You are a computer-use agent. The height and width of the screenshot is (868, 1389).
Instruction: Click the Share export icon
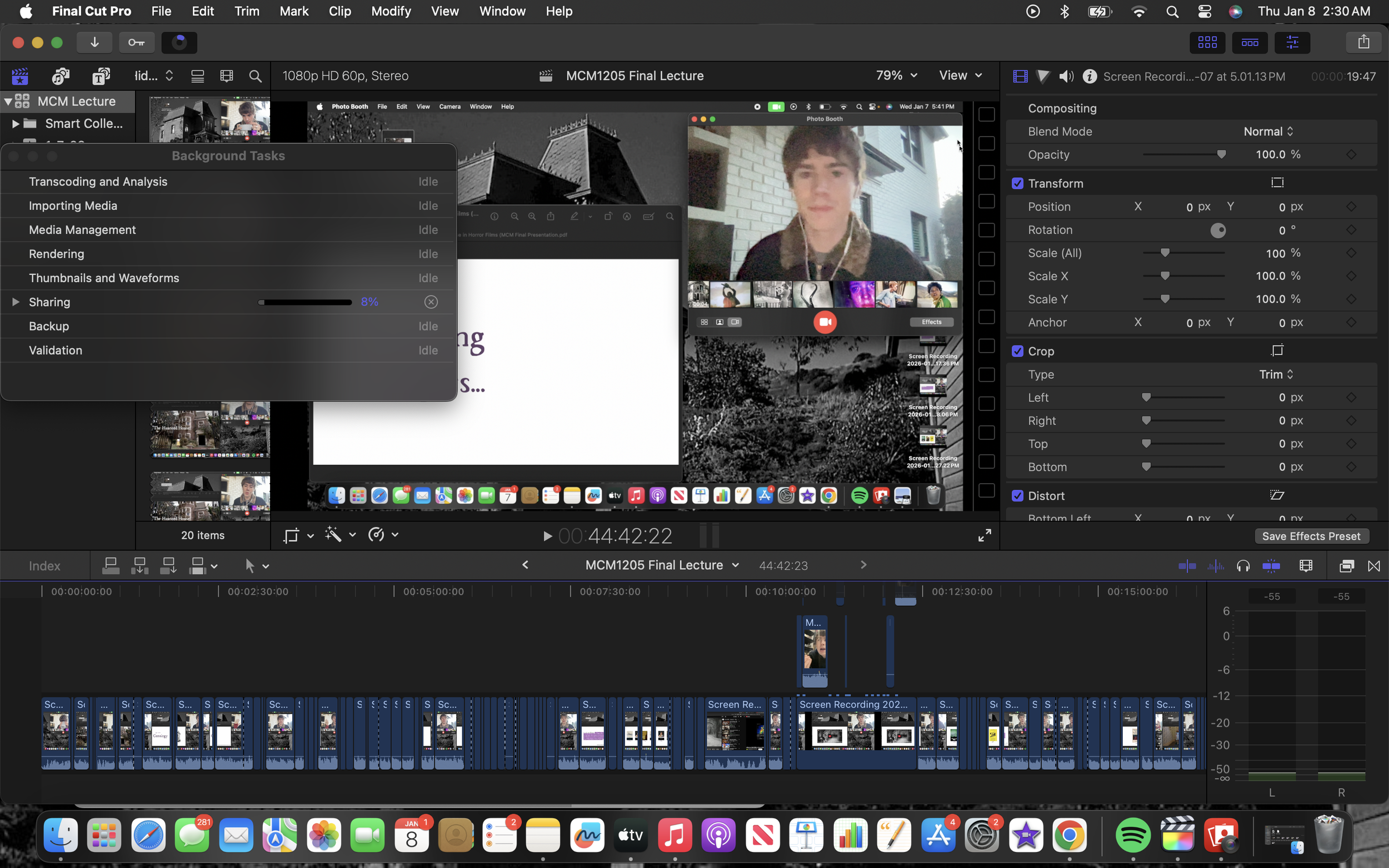pos(1363,42)
